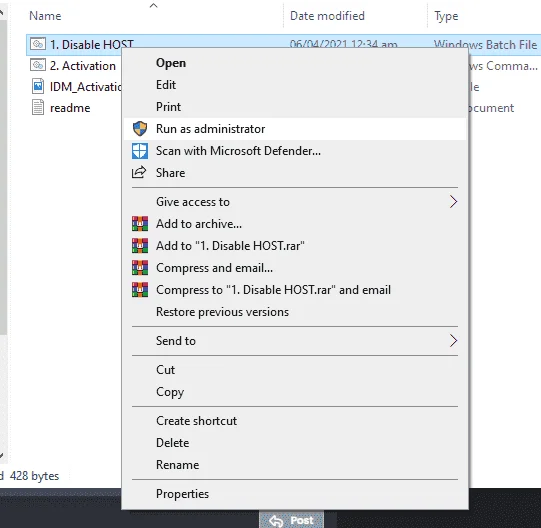Image resolution: width=541 pixels, height=528 pixels.
Task: Expand the Send to submenu arrow
Action: tap(453, 341)
